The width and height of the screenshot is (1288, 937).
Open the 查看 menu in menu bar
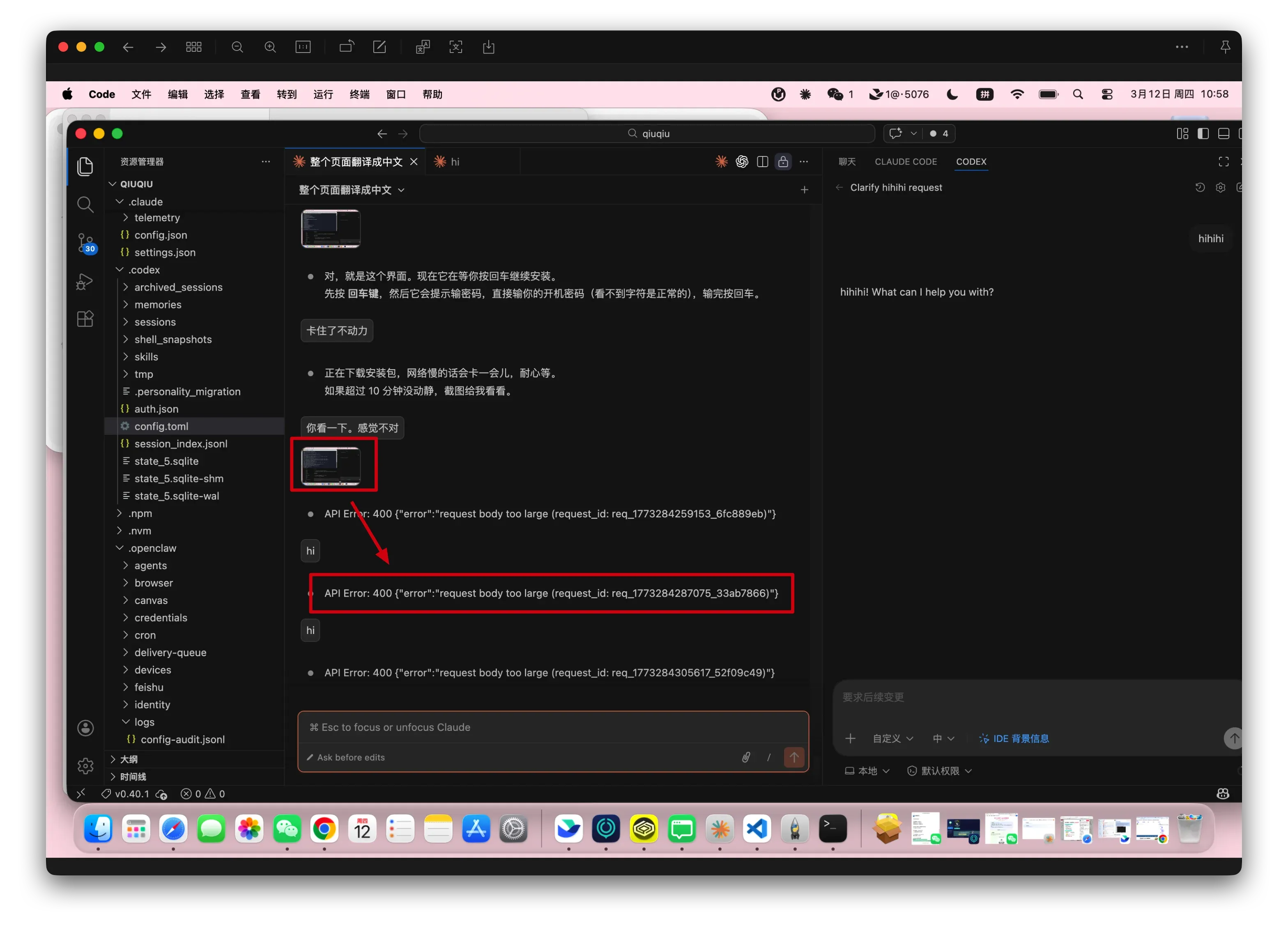click(x=251, y=94)
